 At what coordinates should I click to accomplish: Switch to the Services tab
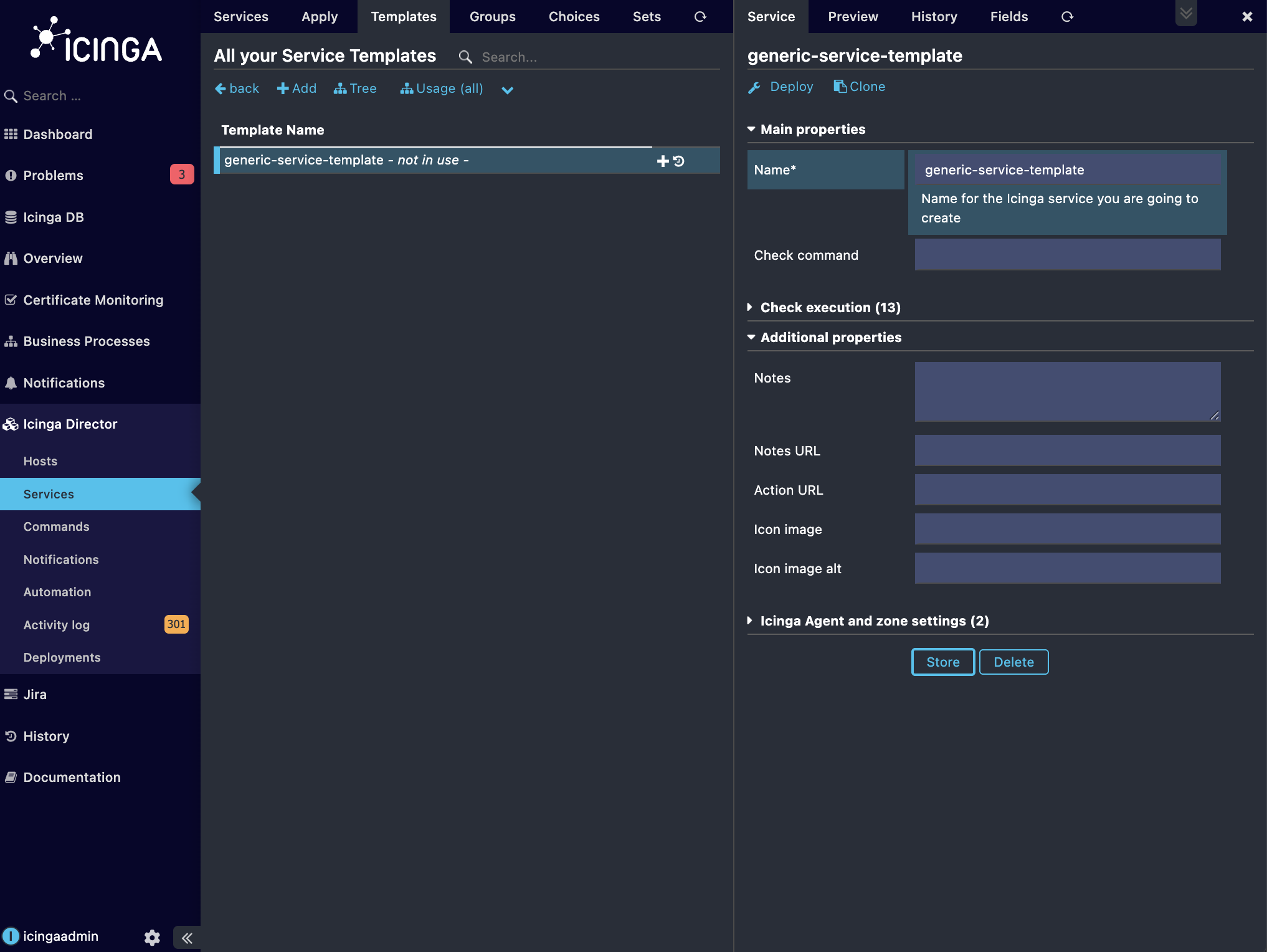(240, 16)
